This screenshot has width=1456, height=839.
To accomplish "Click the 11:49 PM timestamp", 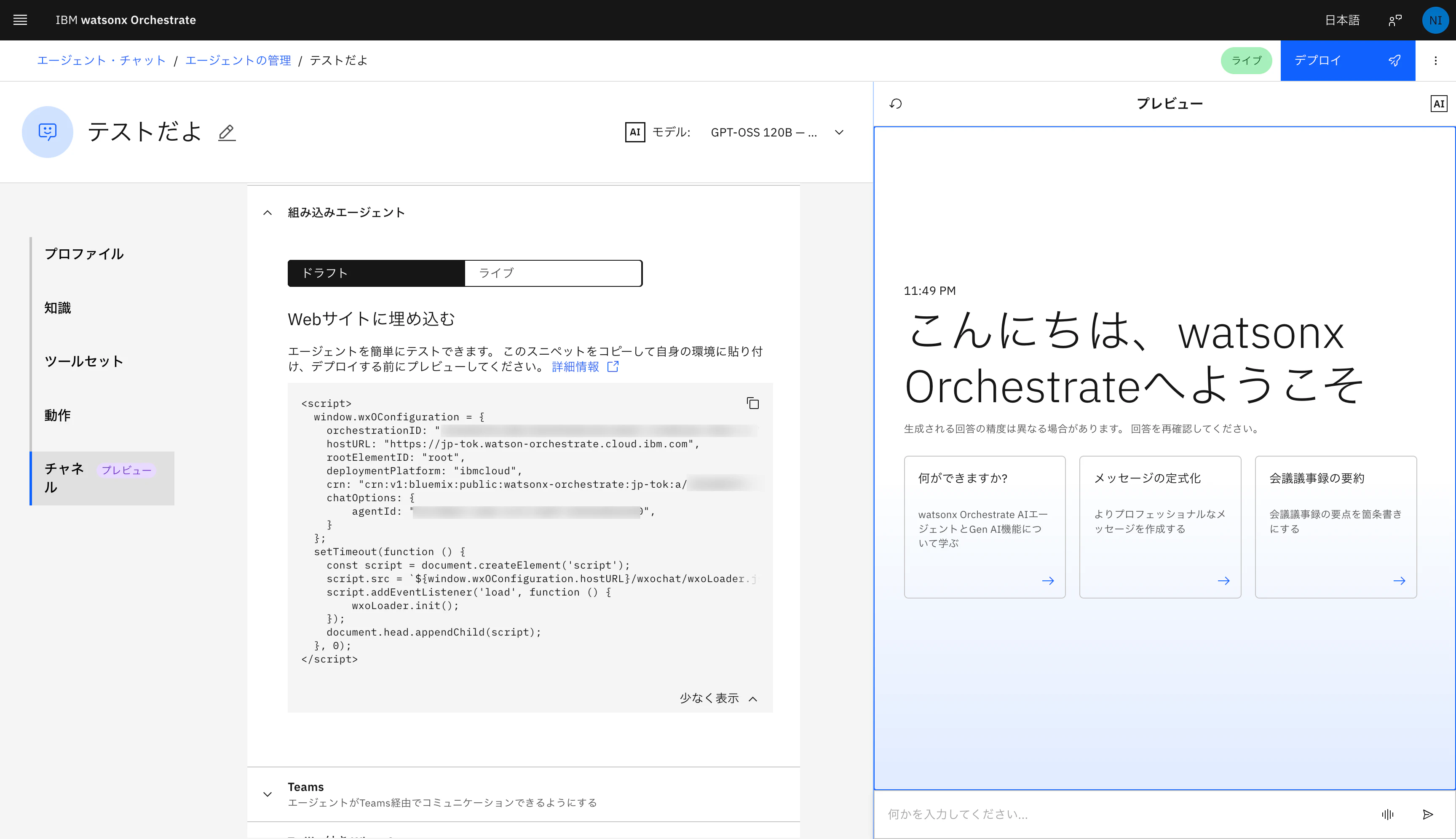I will click(x=929, y=291).
